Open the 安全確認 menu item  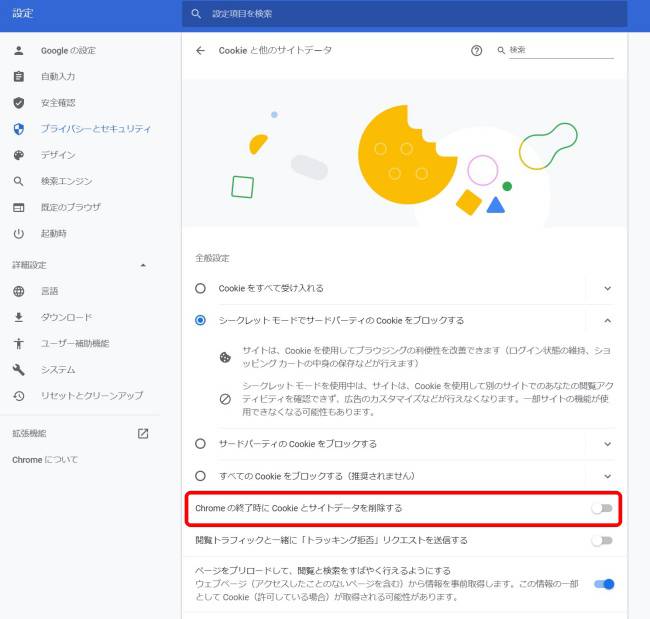58,103
